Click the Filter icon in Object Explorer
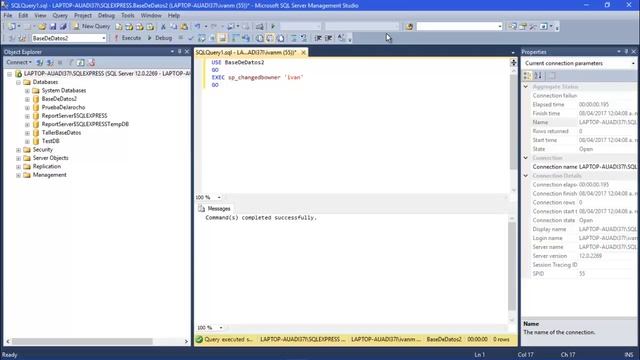The image size is (640, 360). (71, 63)
